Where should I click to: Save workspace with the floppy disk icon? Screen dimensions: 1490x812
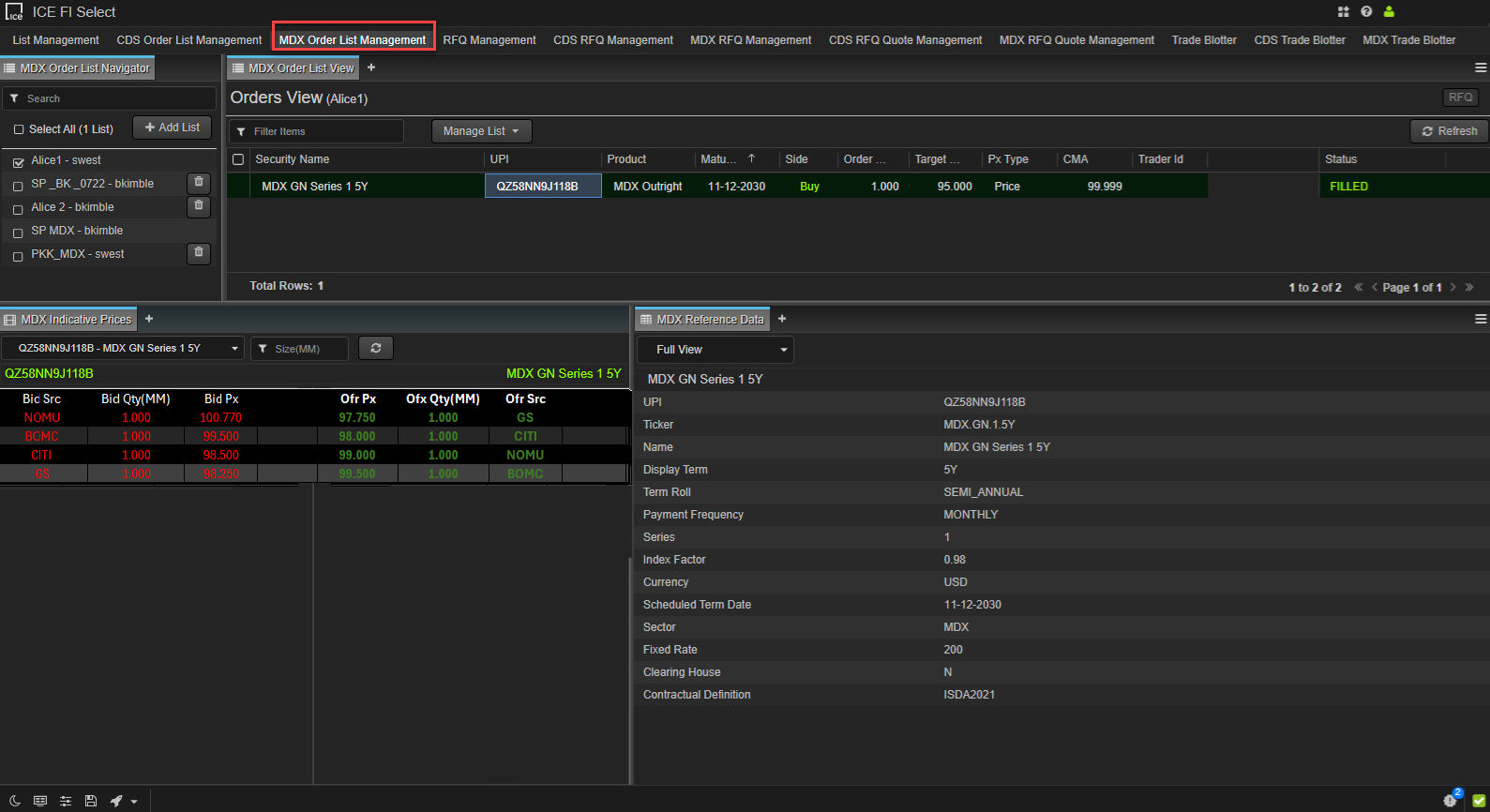pos(91,801)
